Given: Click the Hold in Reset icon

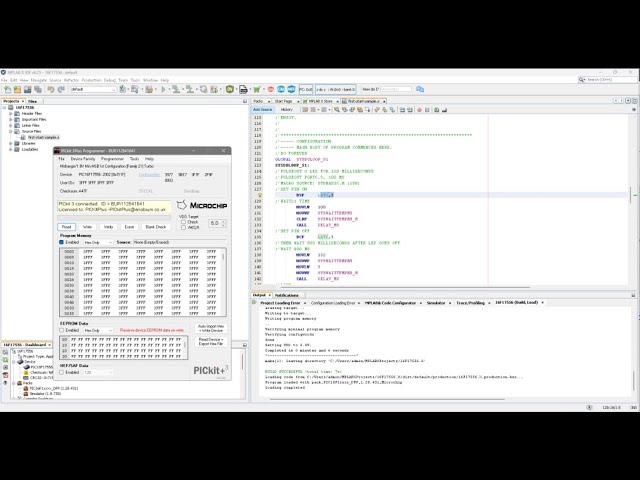Looking at the screenshot, I should tap(203, 89).
